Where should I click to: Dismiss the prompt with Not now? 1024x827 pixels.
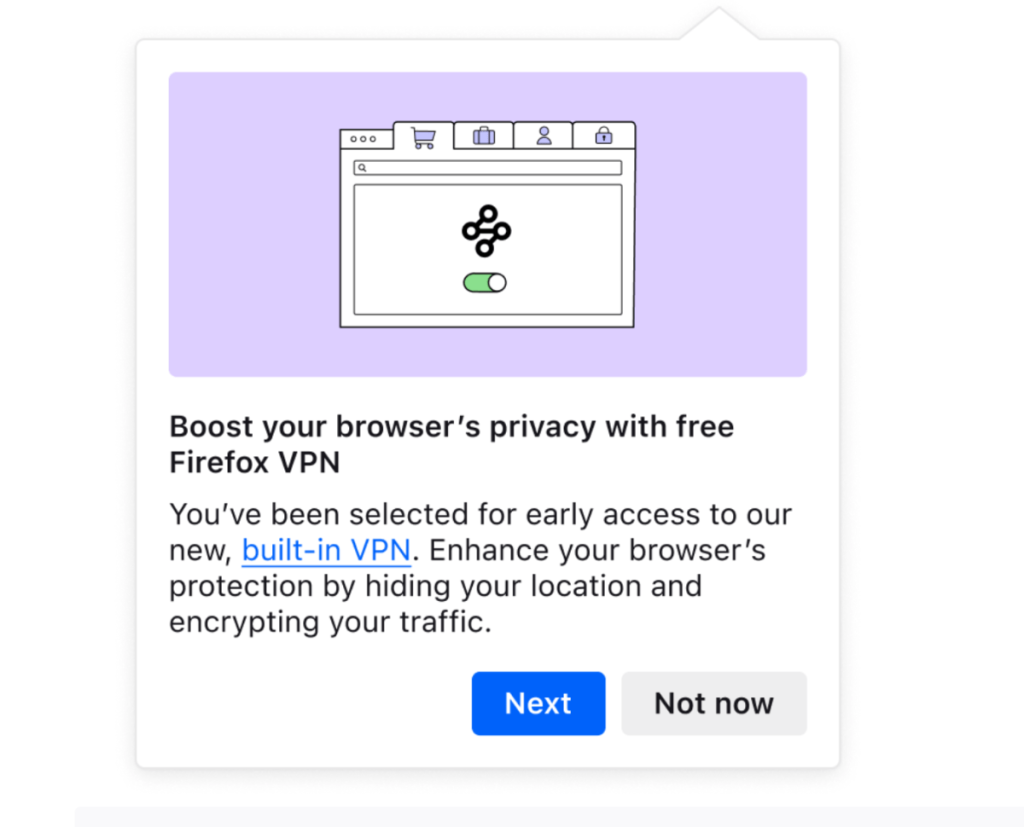click(x=713, y=703)
